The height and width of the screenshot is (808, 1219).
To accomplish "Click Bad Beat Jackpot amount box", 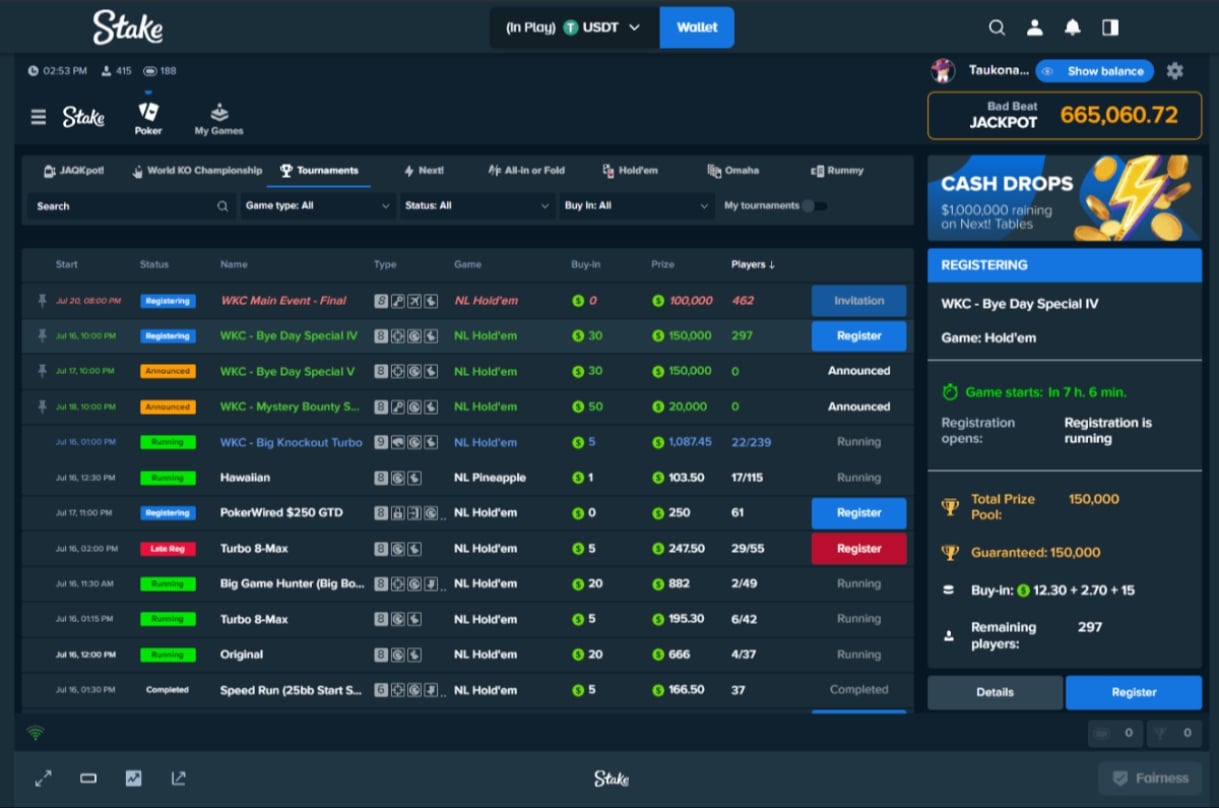I will 1065,116.
